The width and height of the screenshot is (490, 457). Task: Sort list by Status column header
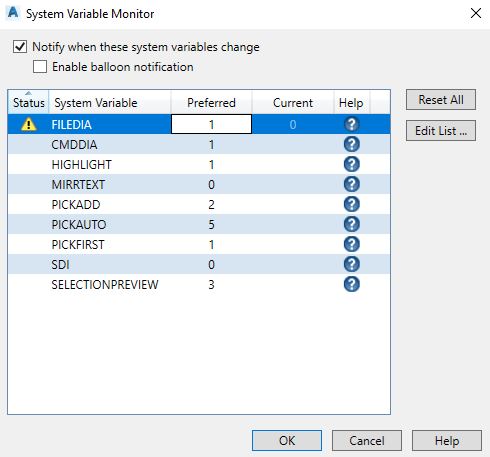[x=28, y=102]
